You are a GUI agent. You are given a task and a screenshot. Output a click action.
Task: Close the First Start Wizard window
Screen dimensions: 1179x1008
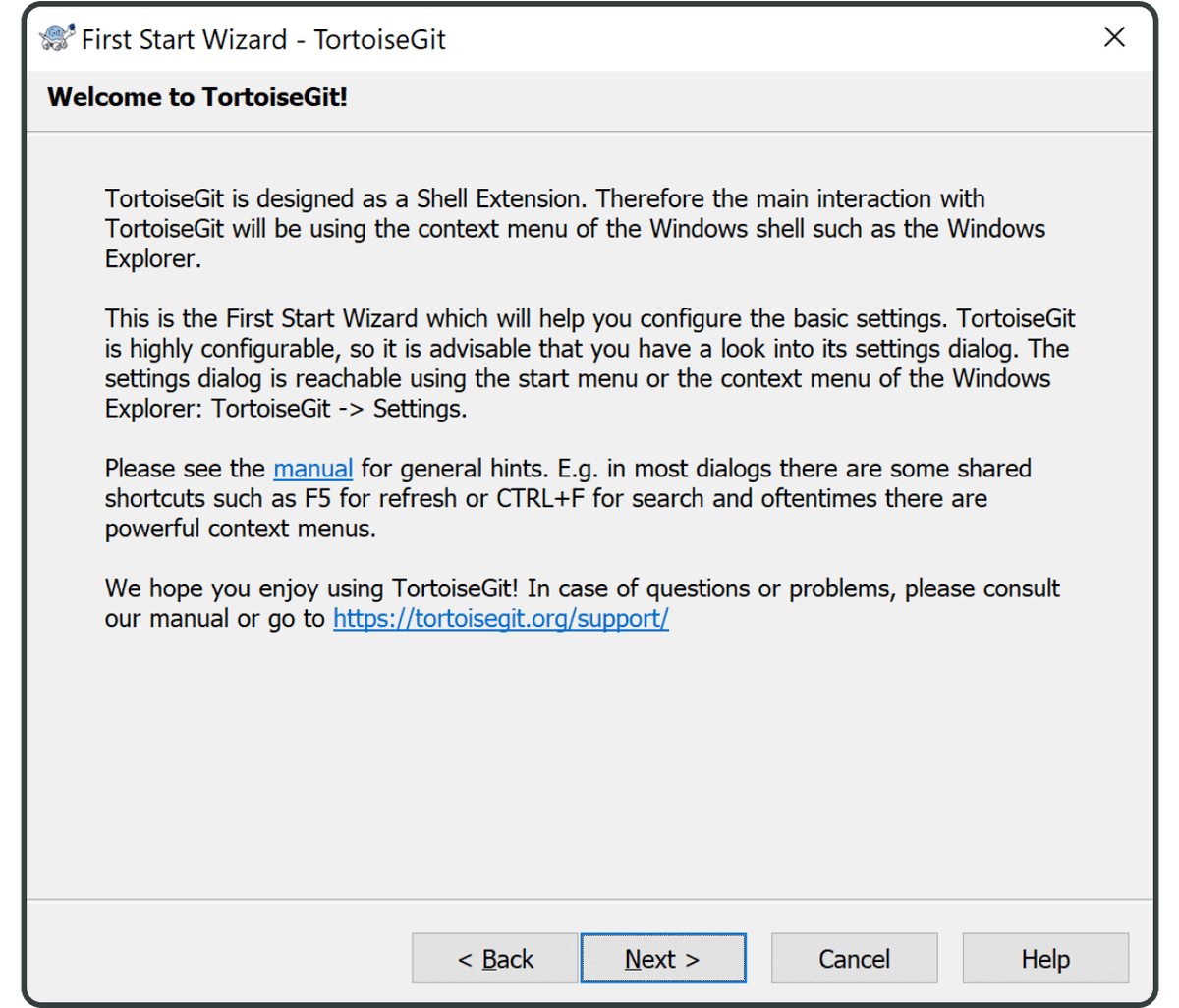(x=1114, y=37)
